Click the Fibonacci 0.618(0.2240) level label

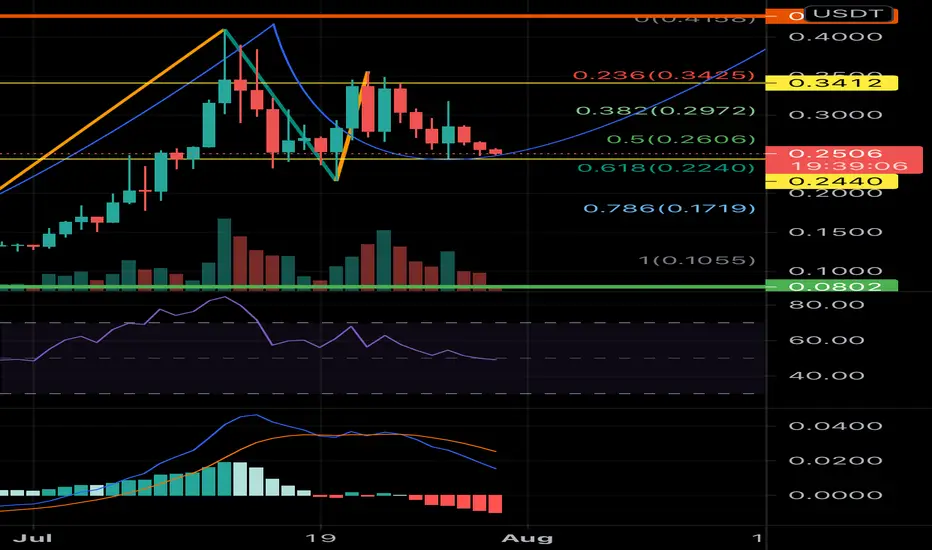(666, 168)
